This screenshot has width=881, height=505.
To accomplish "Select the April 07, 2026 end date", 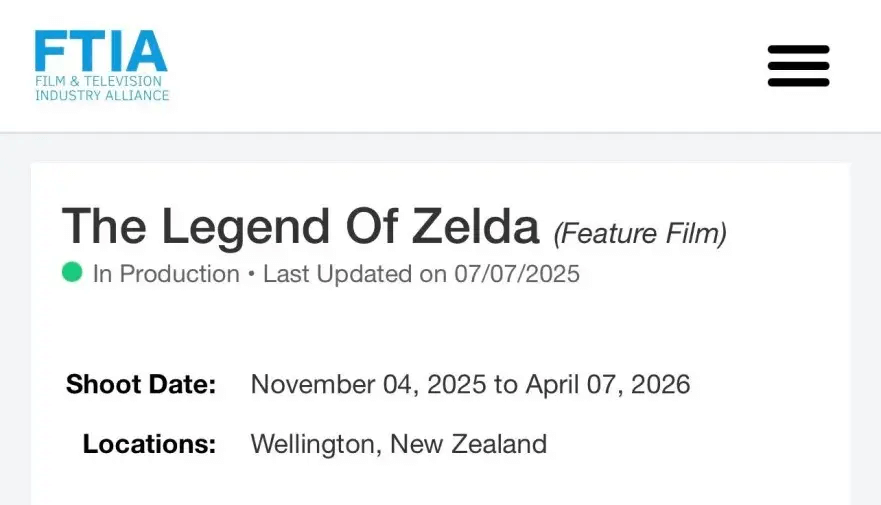I will 607,384.
